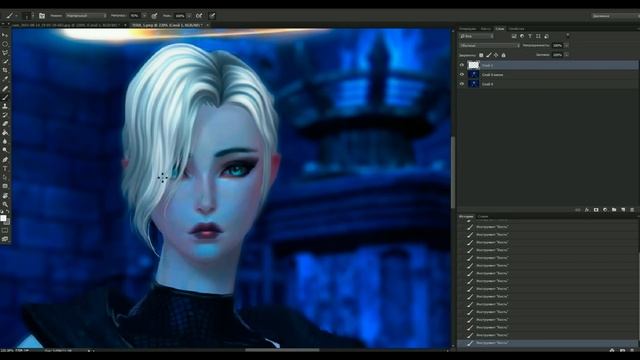Toggle pressure for opacity button
640x360 pixels.
pos(154,16)
